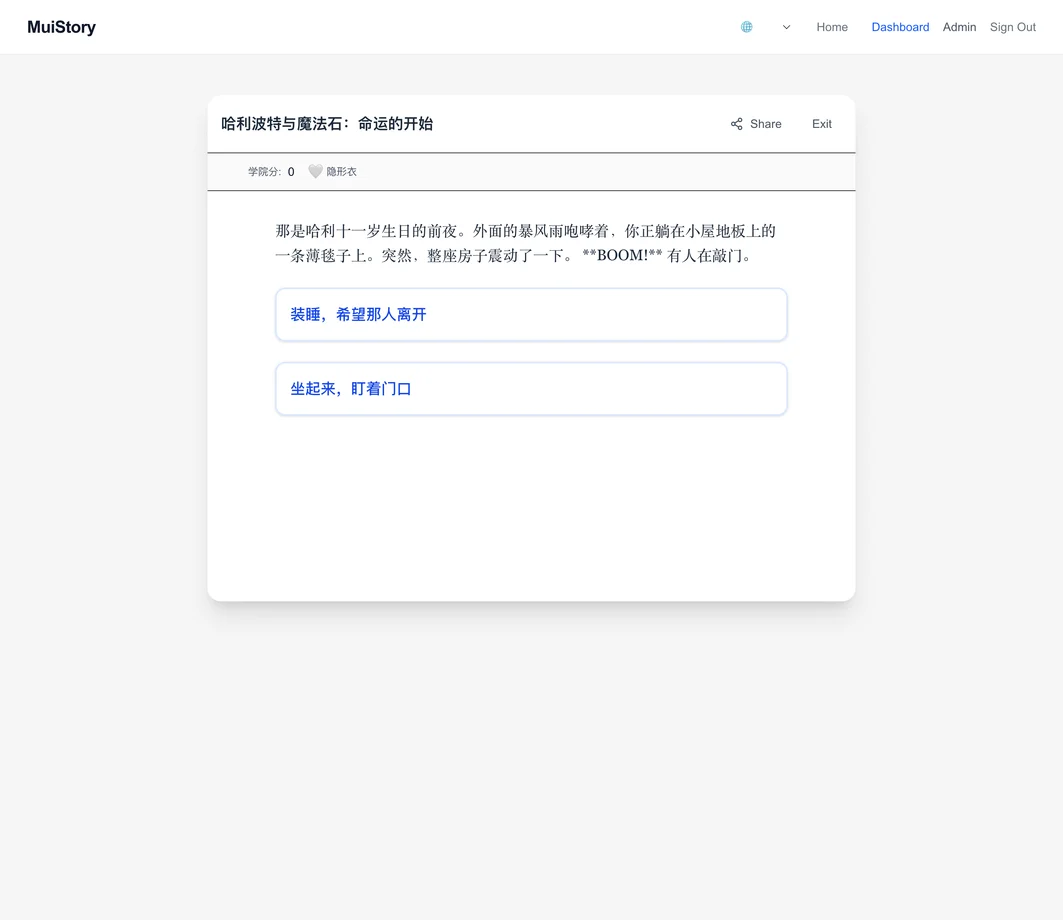
Task: Click the word BOOM in story text
Action: pyautogui.click(x=622, y=256)
